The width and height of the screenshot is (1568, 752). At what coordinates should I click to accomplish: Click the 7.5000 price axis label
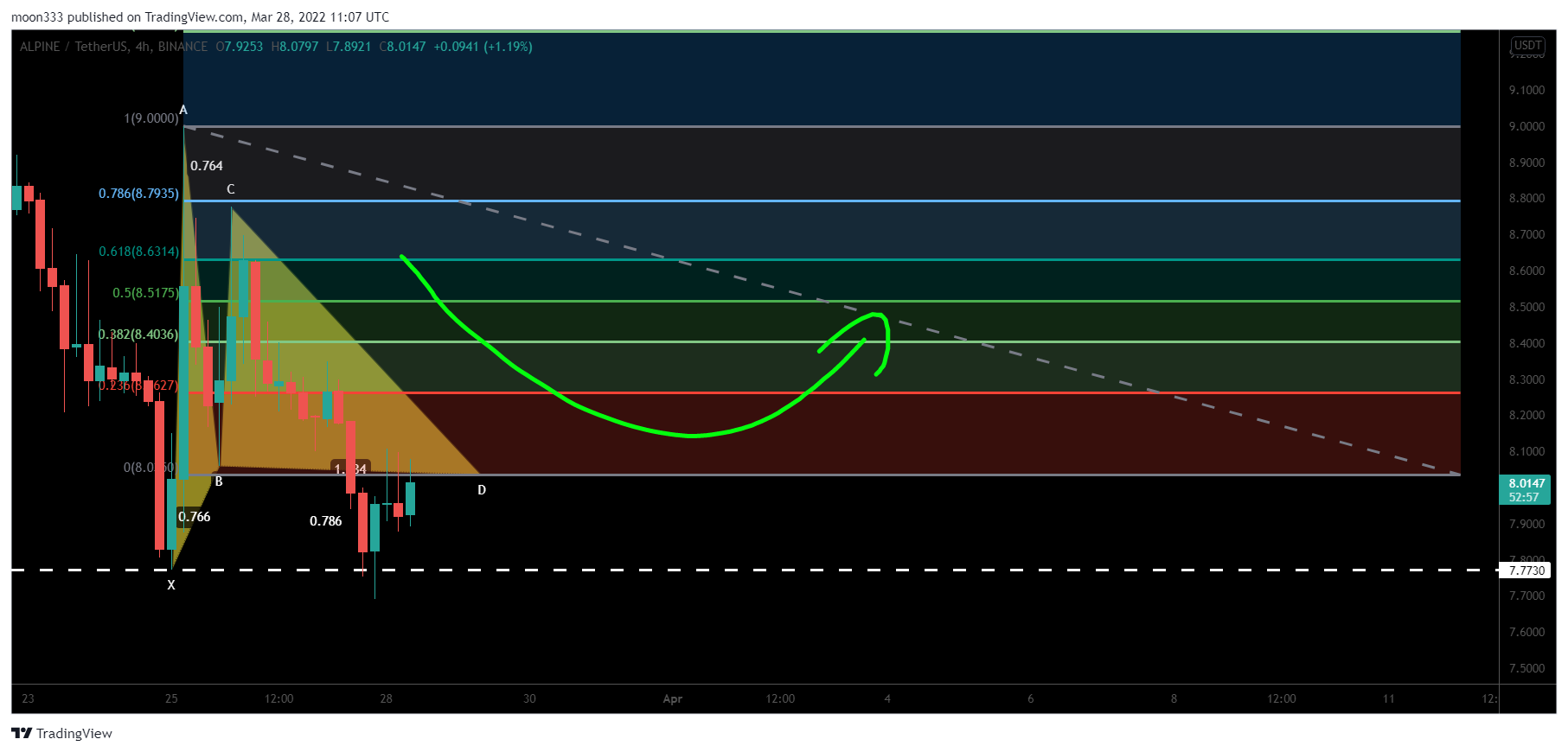click(x=1526, y=668)
